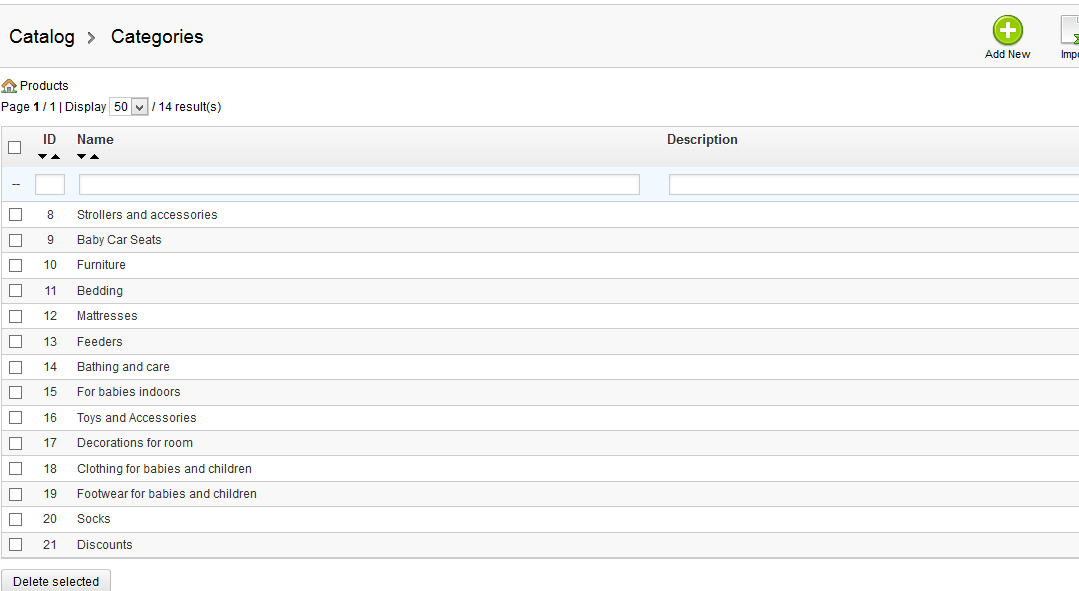
Task: Focus the Name filter input field
Action: 359,184
